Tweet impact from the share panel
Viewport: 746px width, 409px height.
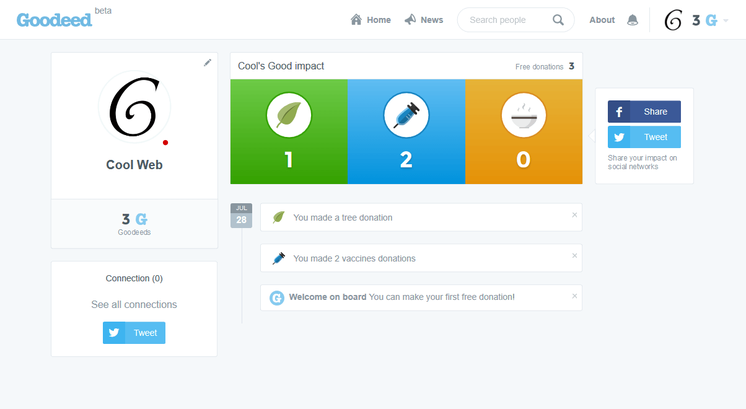[x=644, y=137]
